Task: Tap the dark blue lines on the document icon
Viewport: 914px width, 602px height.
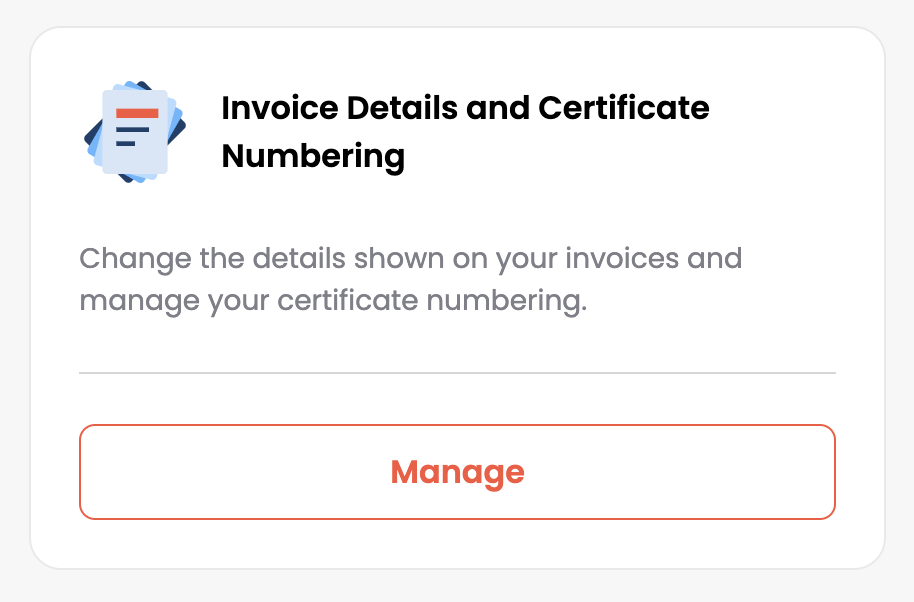Action: pos(132,136)
